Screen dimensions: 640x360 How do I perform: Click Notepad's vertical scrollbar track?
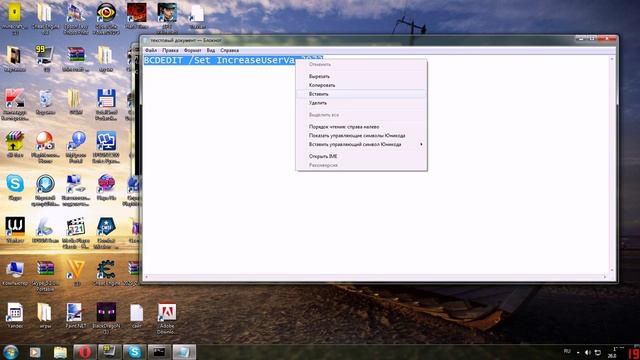click(x=611, y=163)
